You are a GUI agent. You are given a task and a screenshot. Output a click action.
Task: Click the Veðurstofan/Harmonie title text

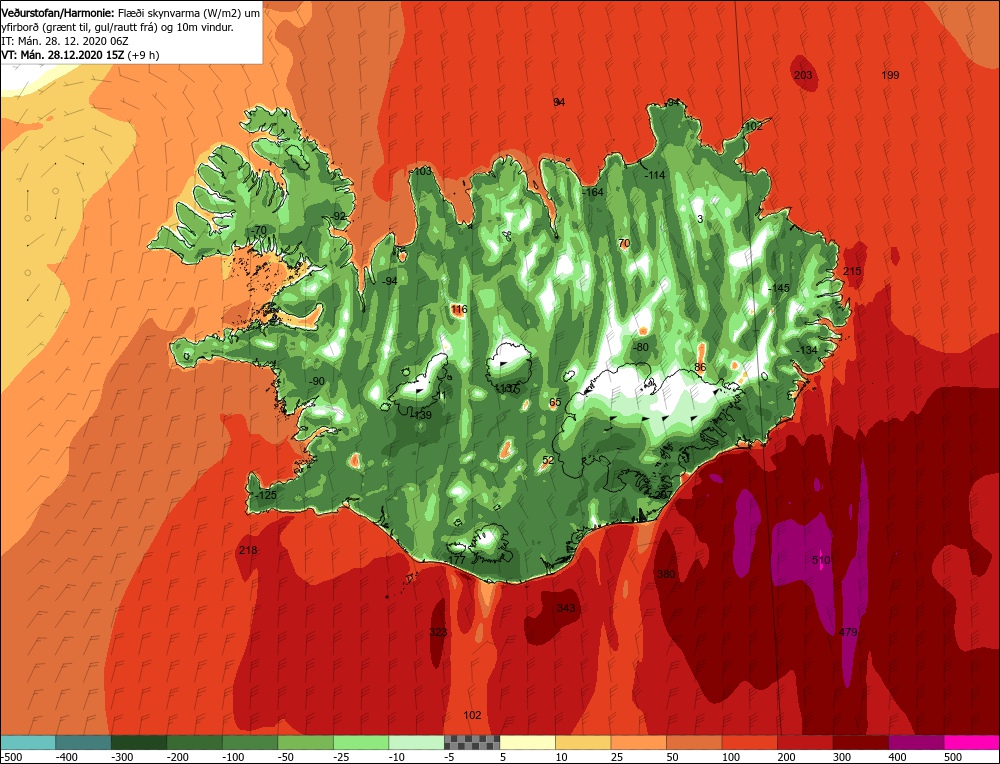coord(58,13)
